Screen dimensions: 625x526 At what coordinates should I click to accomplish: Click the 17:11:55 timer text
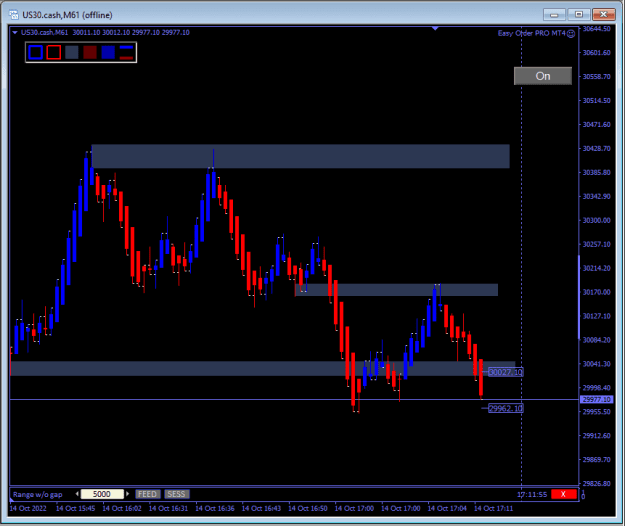[532, 495]
